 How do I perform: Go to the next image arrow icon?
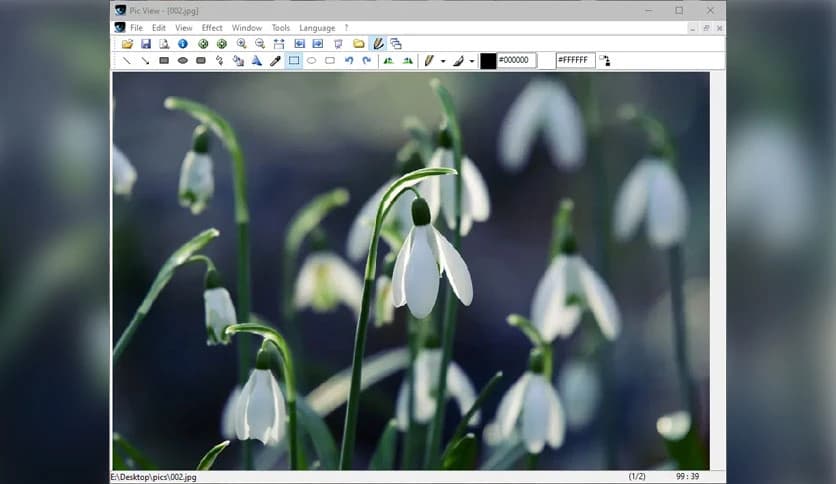click(x=318, y=44)
